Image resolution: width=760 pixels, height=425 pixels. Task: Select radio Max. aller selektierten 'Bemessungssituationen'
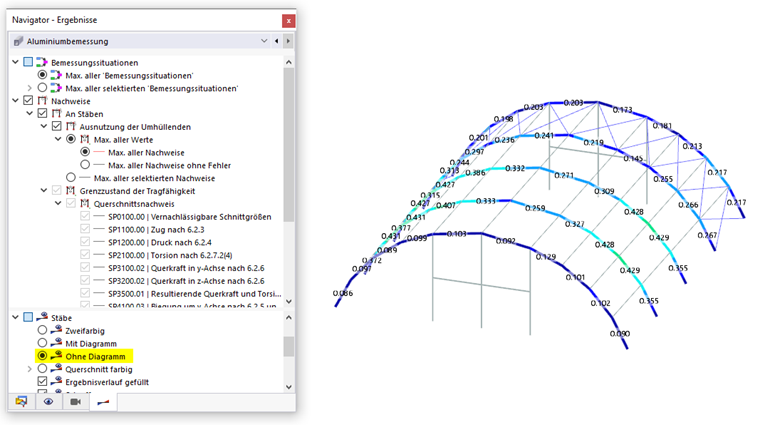[x=42, y=88]
